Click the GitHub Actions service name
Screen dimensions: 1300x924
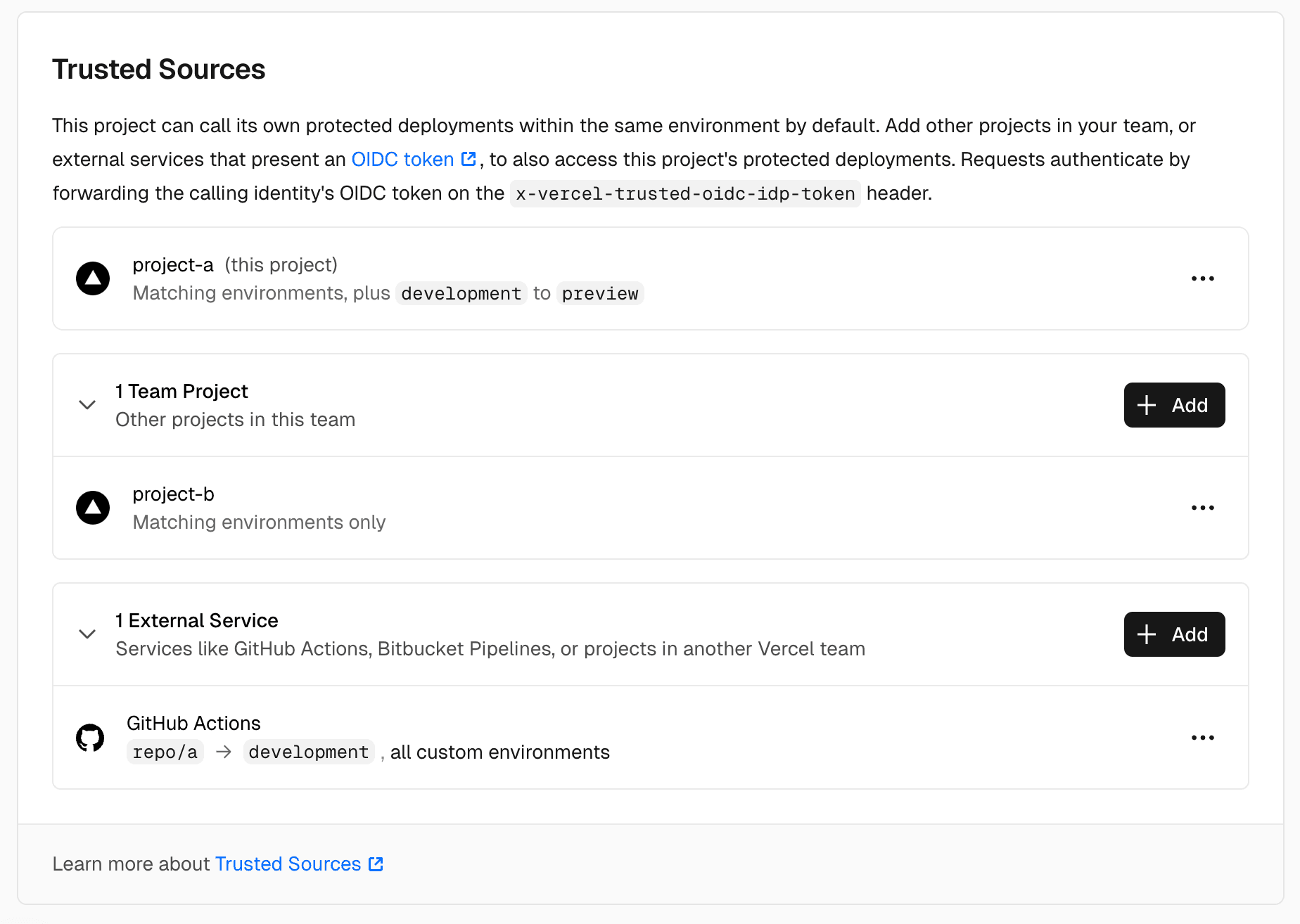click(x=193, y=724)
